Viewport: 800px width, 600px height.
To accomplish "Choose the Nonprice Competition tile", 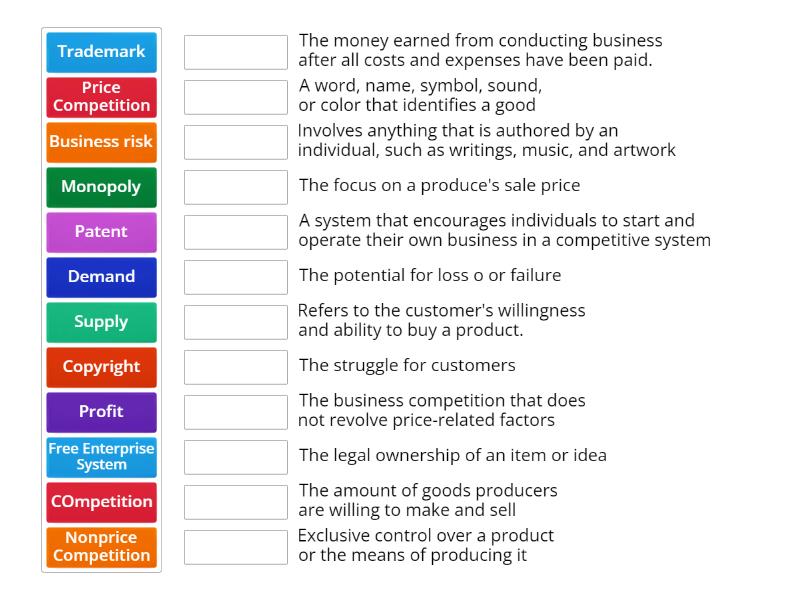I will click(101, 547).
